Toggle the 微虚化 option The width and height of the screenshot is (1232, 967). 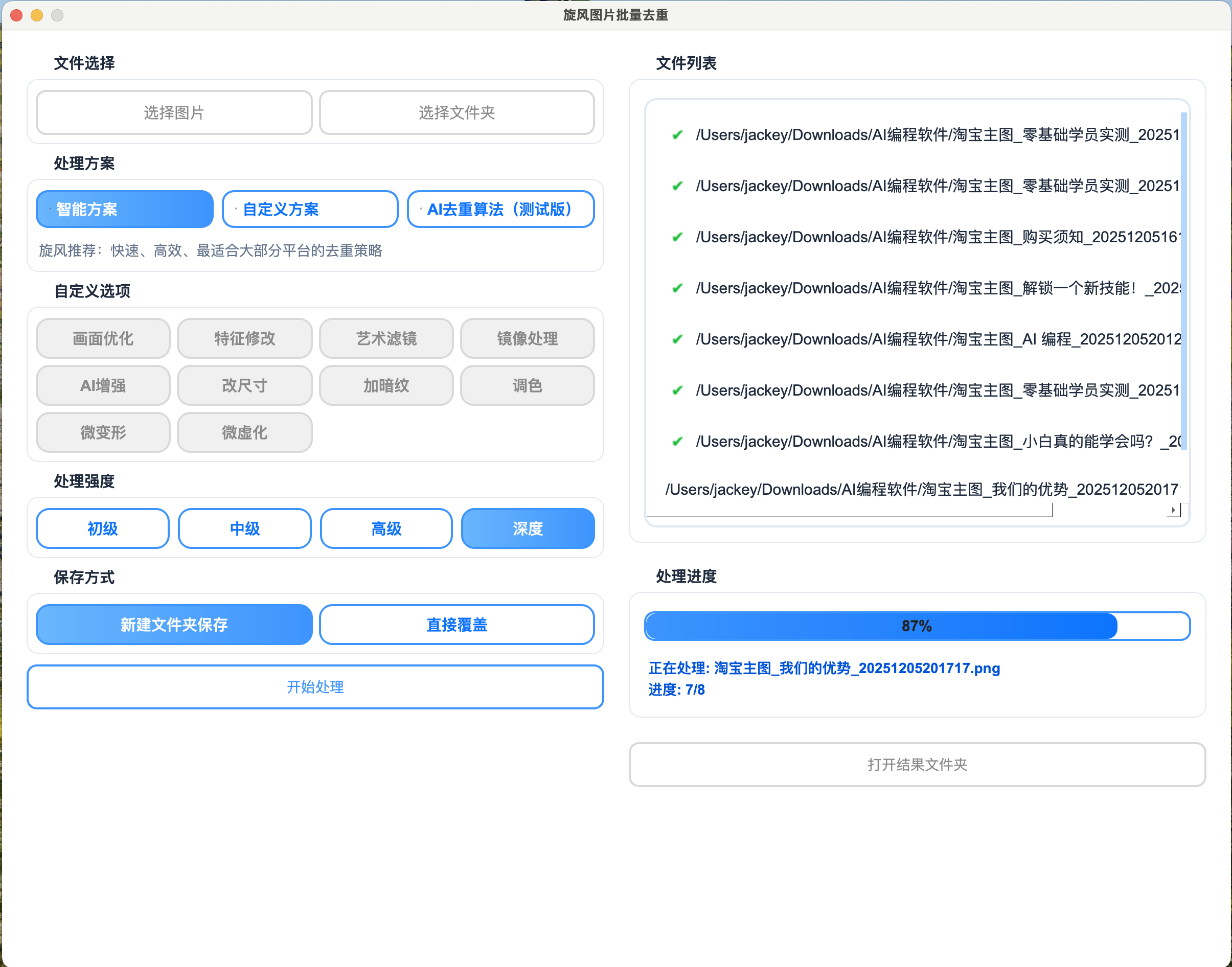point(244,432)
